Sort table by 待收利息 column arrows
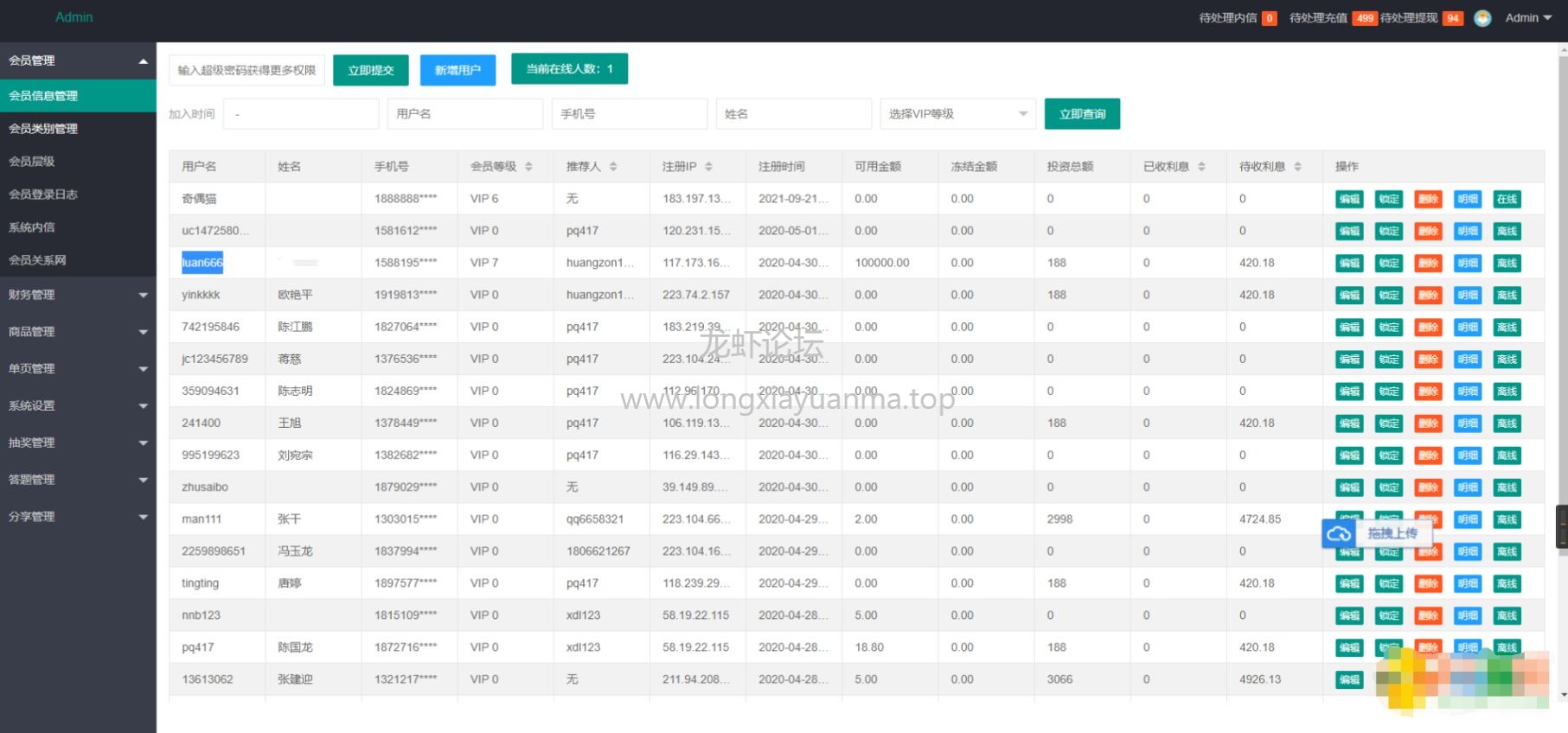The width and height of the screenshot is (1568, 733). [x=1297, y=167]
